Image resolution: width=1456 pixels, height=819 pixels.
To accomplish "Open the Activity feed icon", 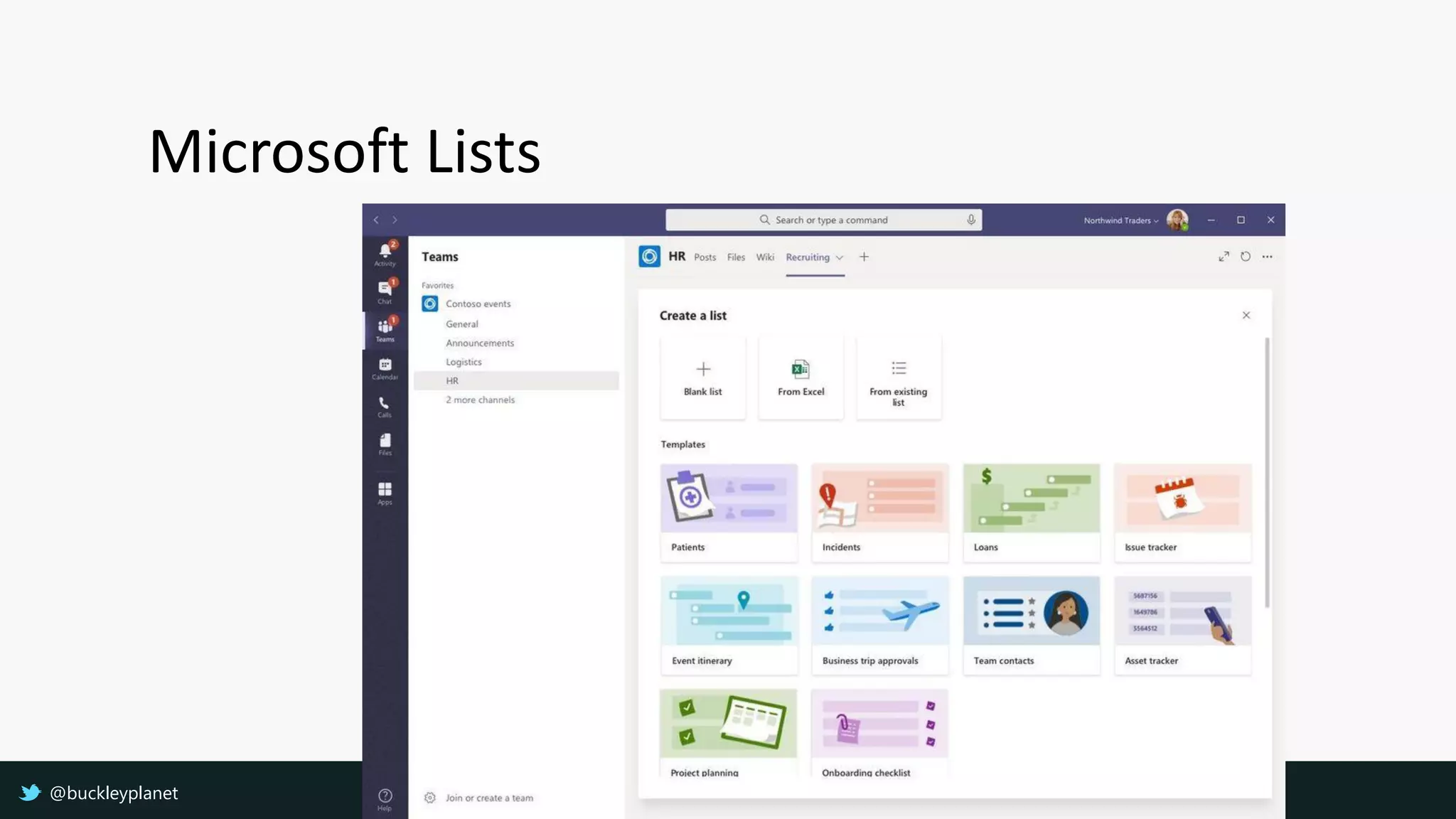I will [x=385, y=254].
